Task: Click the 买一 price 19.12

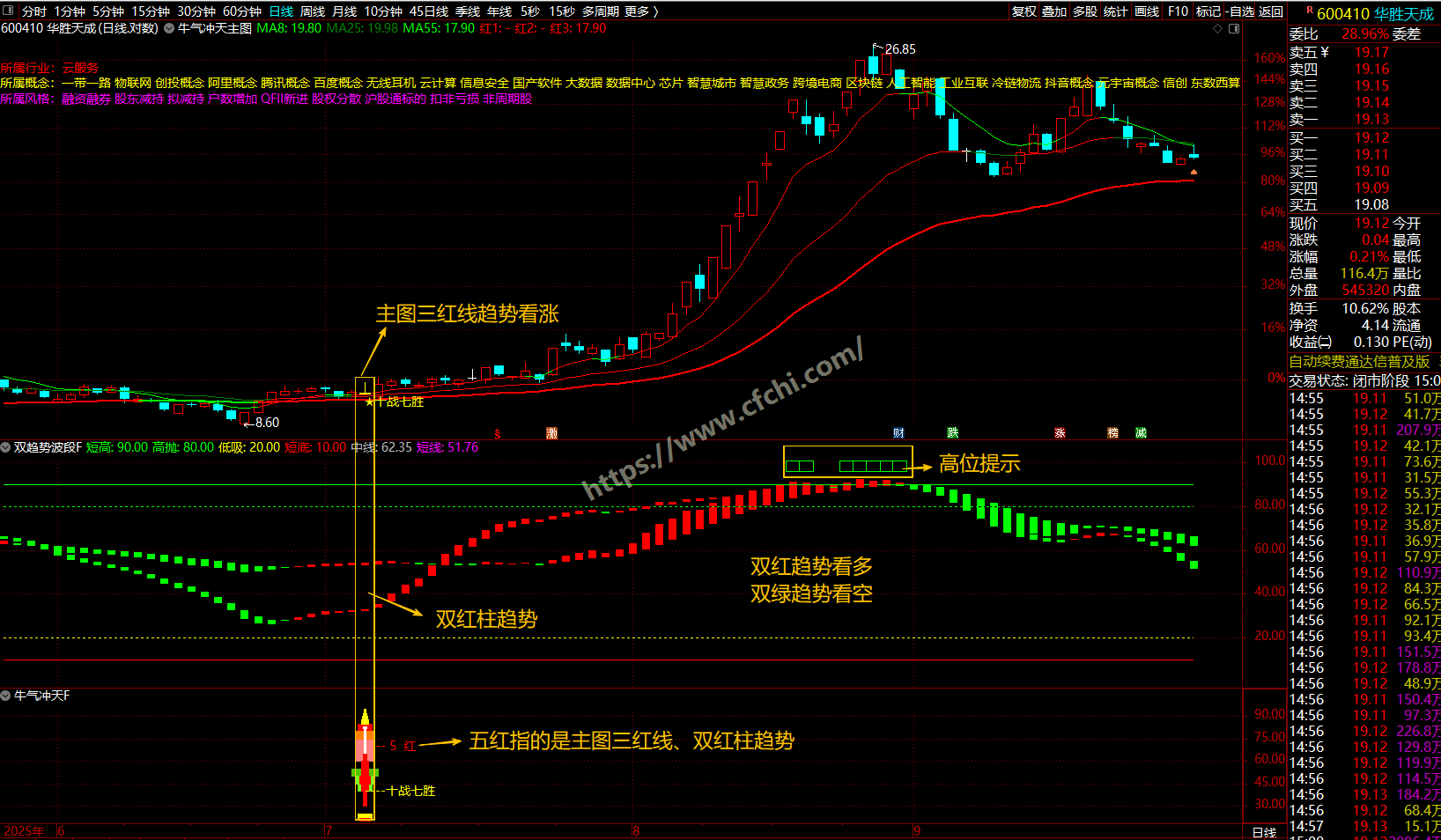Action: click(1371, 137)
